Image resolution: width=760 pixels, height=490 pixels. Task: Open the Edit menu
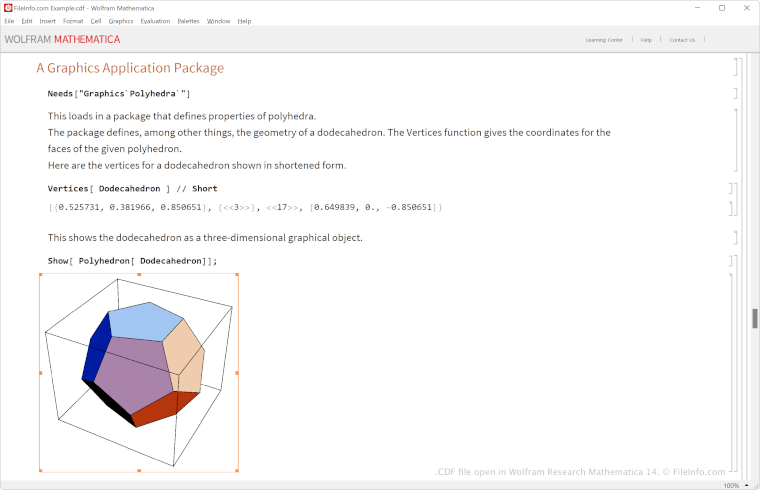click(27, 21)
